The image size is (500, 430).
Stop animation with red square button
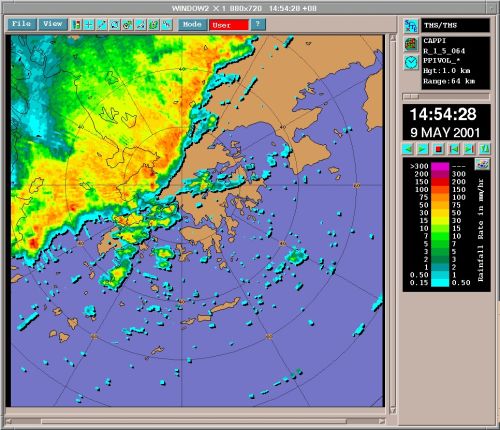439,149
